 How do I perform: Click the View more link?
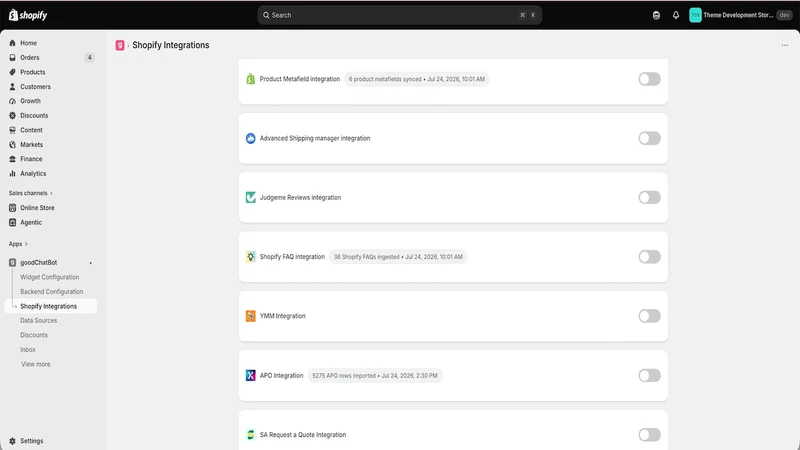point(36,364)
